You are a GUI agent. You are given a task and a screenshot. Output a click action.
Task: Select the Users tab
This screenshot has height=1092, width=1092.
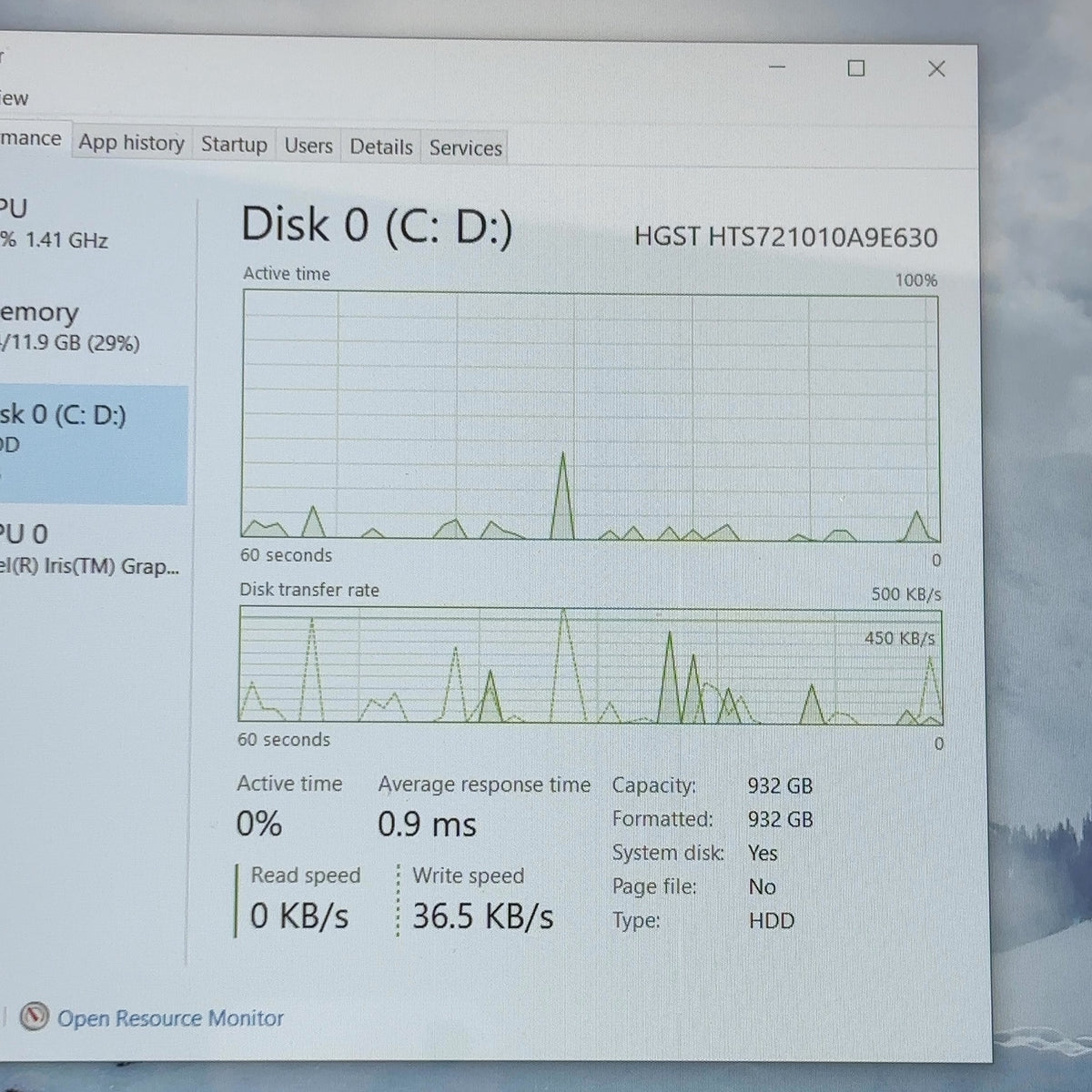point(308,146)
